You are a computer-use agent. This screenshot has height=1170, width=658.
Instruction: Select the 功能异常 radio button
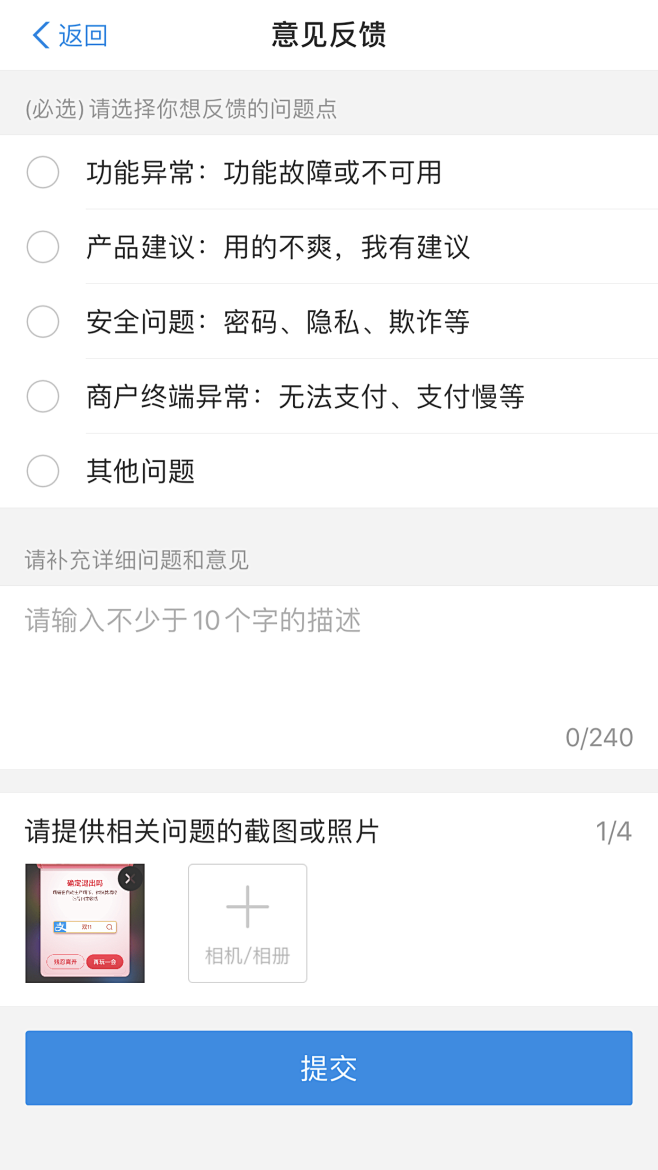pyautogui.click(x=43, y=172)
